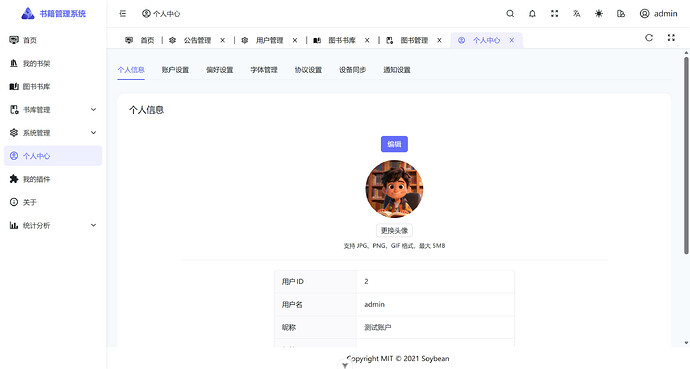Click the vertical scrollbar thumb
This screenshot has height=369, width=690.
pyautogui.click(x=686, y=156)
